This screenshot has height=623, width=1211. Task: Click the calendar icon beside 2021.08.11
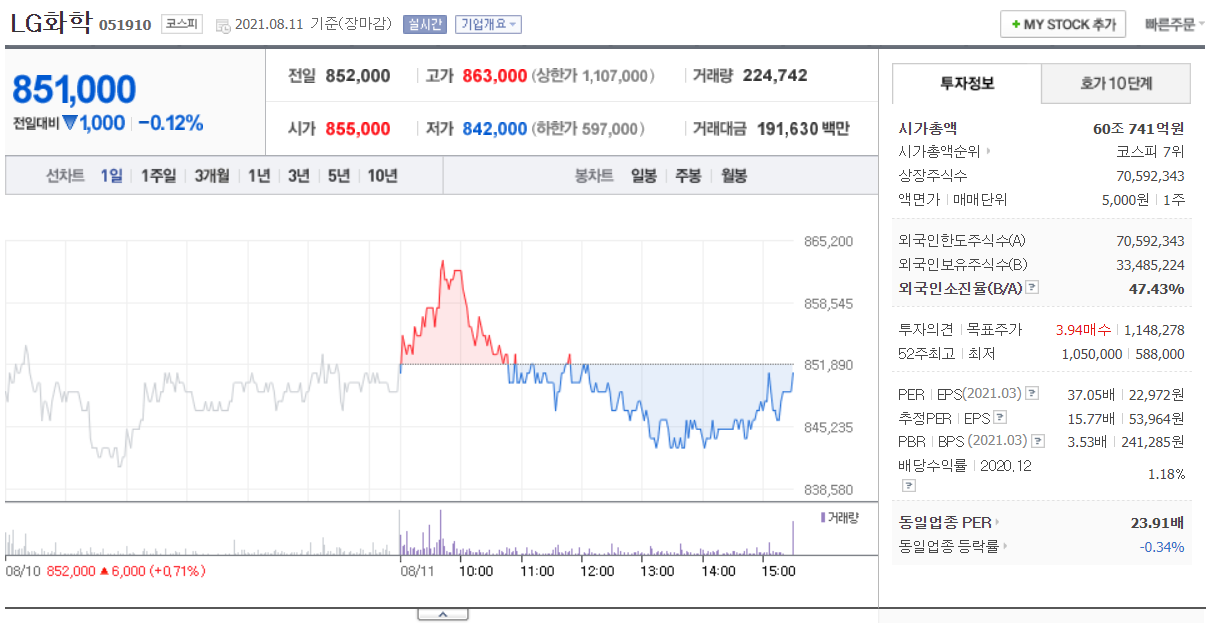point(222,25)
